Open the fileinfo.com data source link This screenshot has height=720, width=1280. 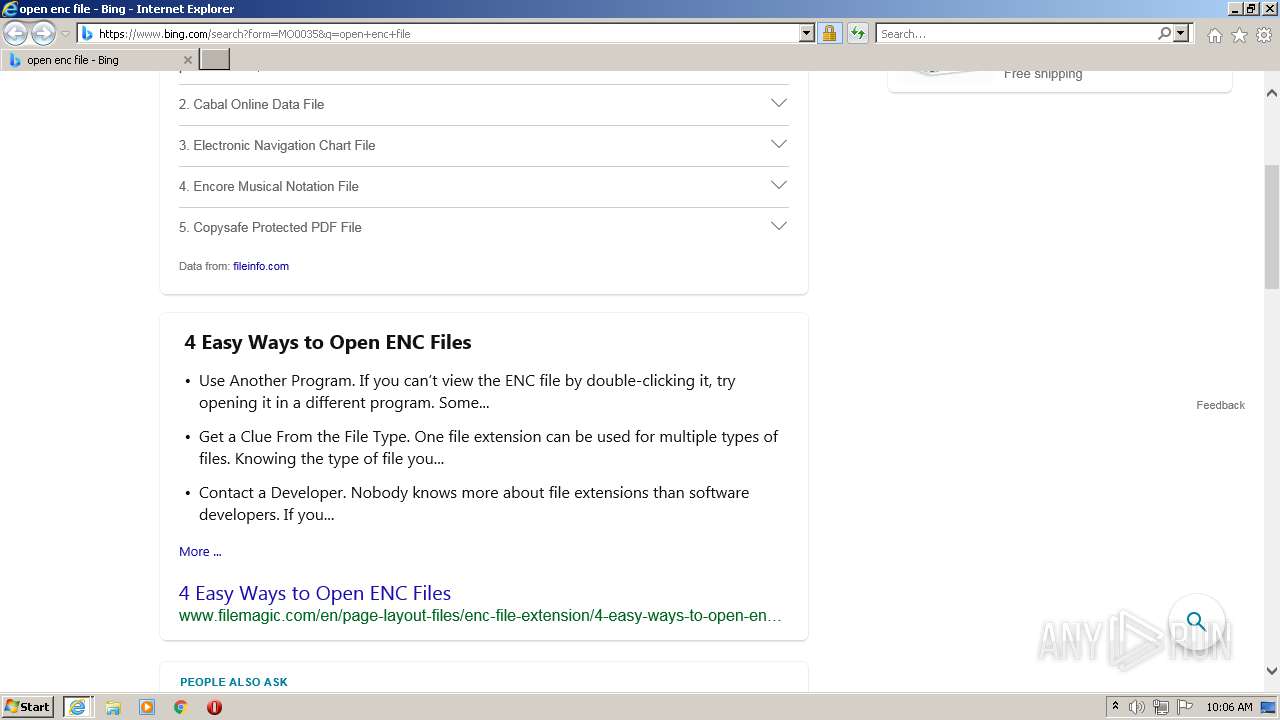pos(261,266)
